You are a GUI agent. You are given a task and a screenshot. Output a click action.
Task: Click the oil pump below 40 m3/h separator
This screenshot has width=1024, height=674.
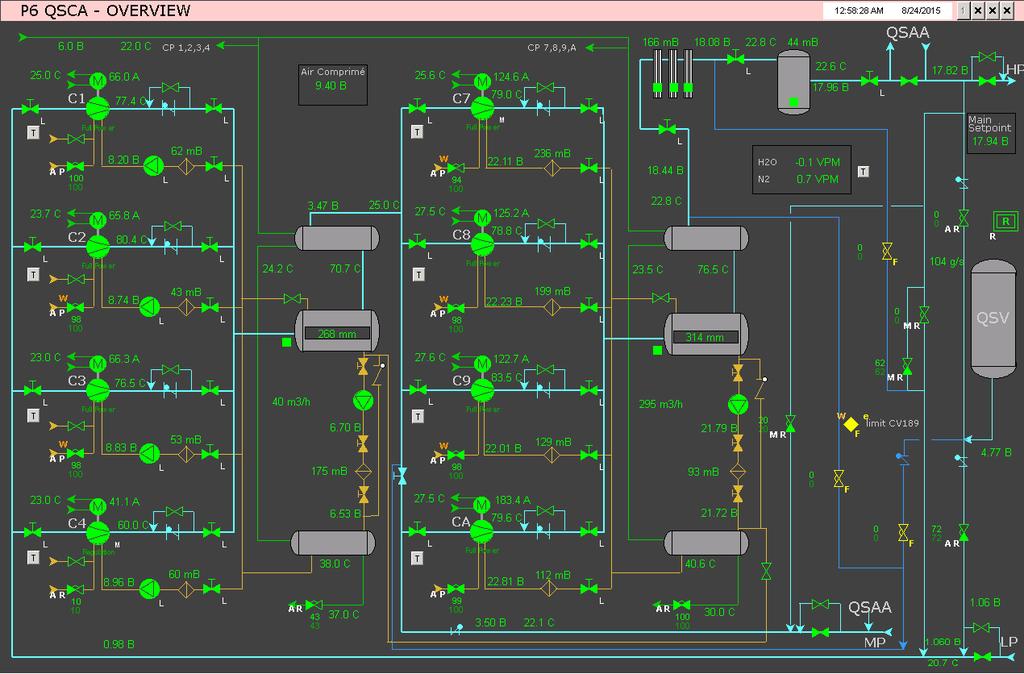pyautogui.click(x=363, y=400)
